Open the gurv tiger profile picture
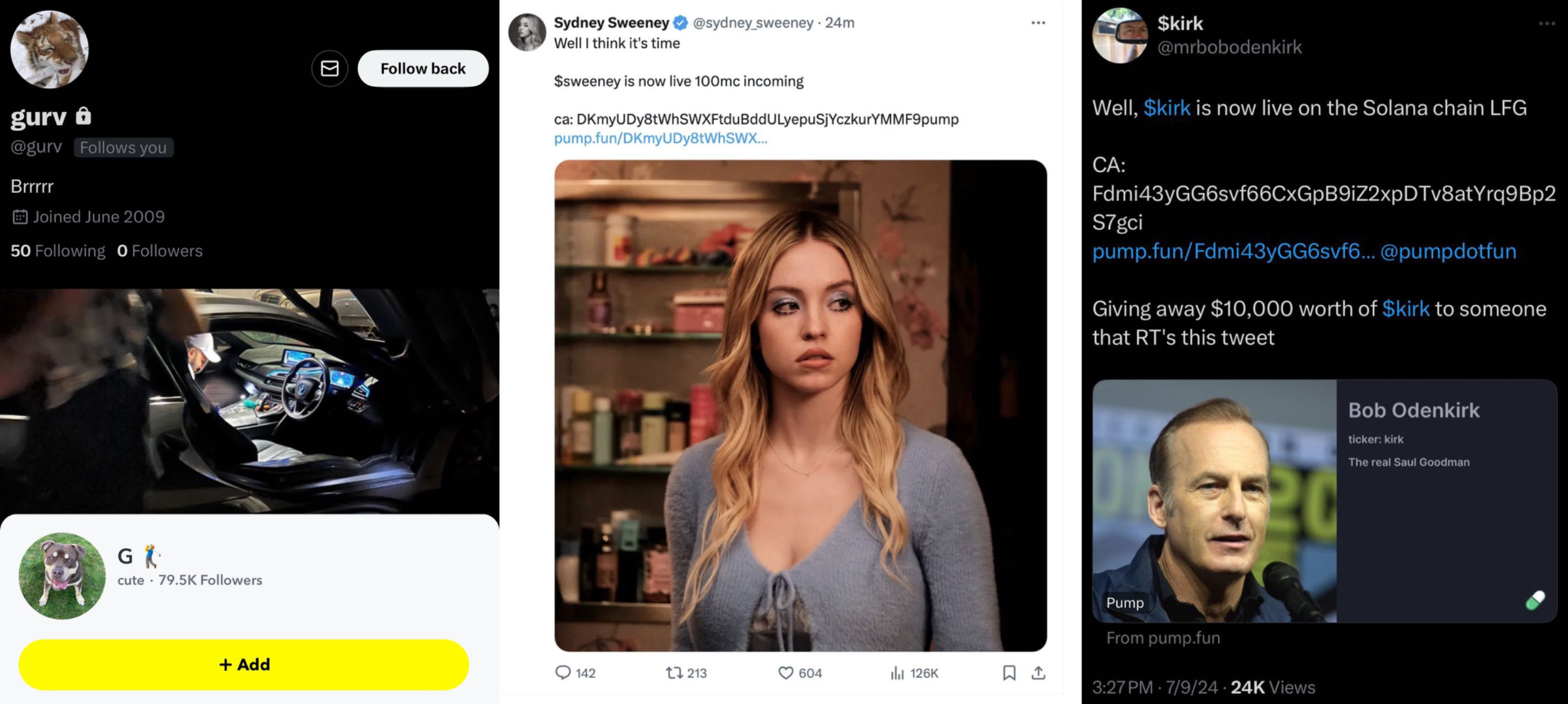 point(50,50)
